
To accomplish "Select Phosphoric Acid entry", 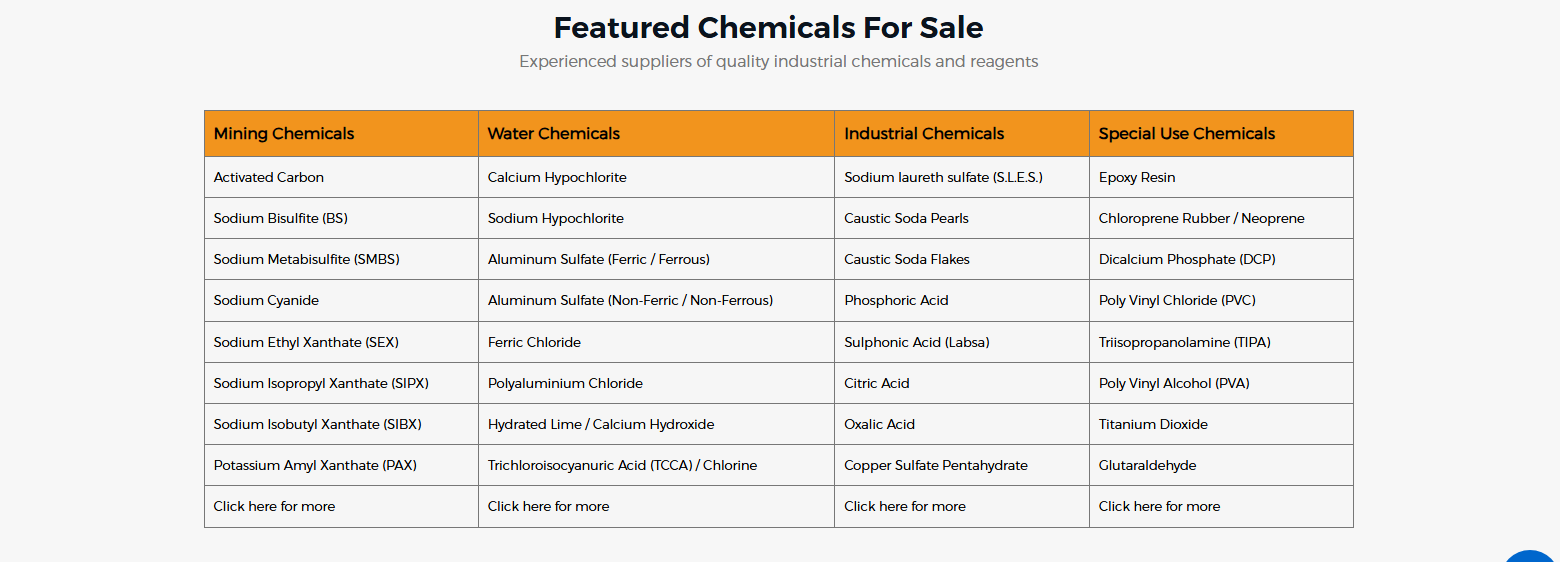I will pyautogui.click(x=896, y=300).
